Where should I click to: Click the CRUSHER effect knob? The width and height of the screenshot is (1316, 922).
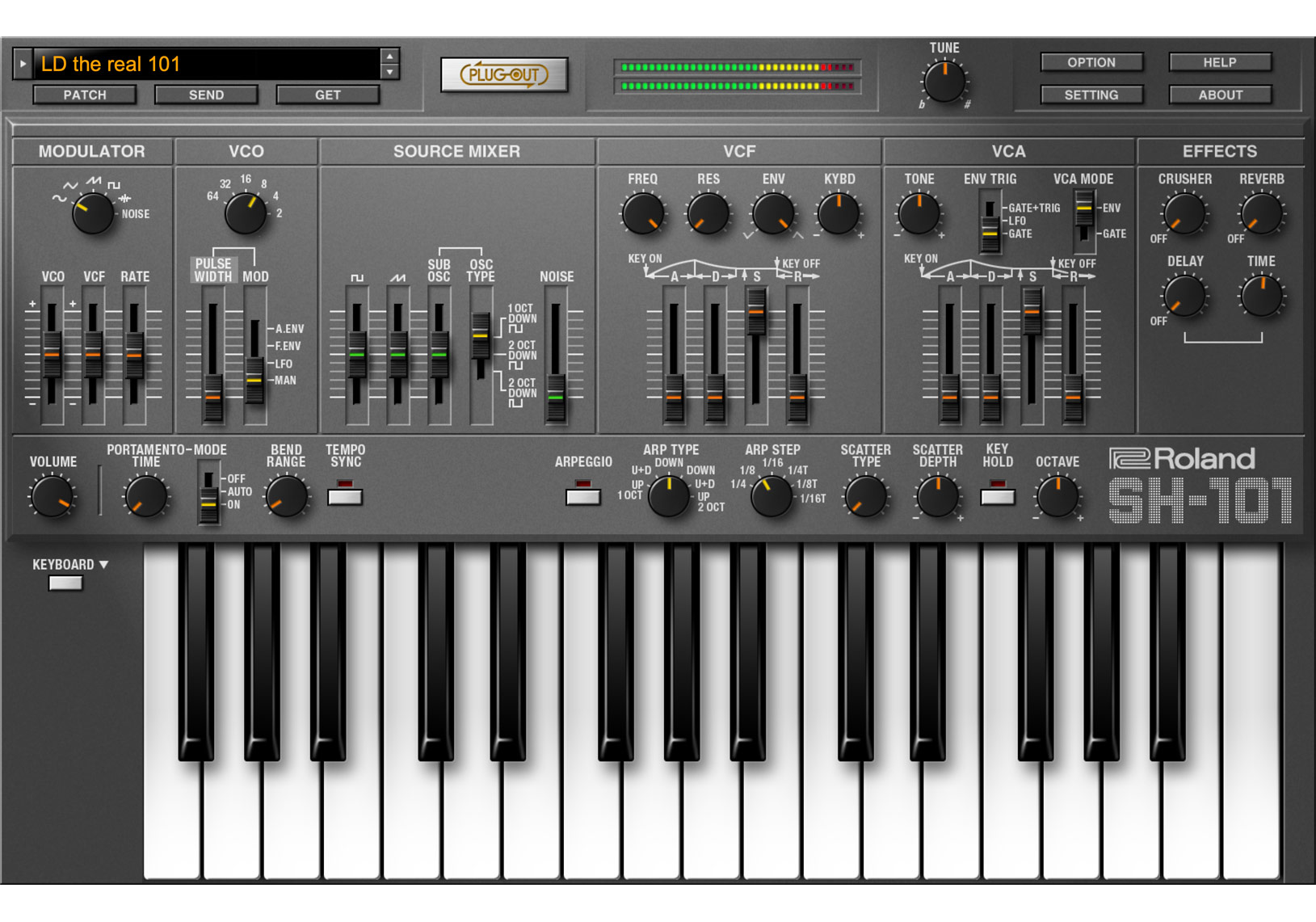[1184, 214]
